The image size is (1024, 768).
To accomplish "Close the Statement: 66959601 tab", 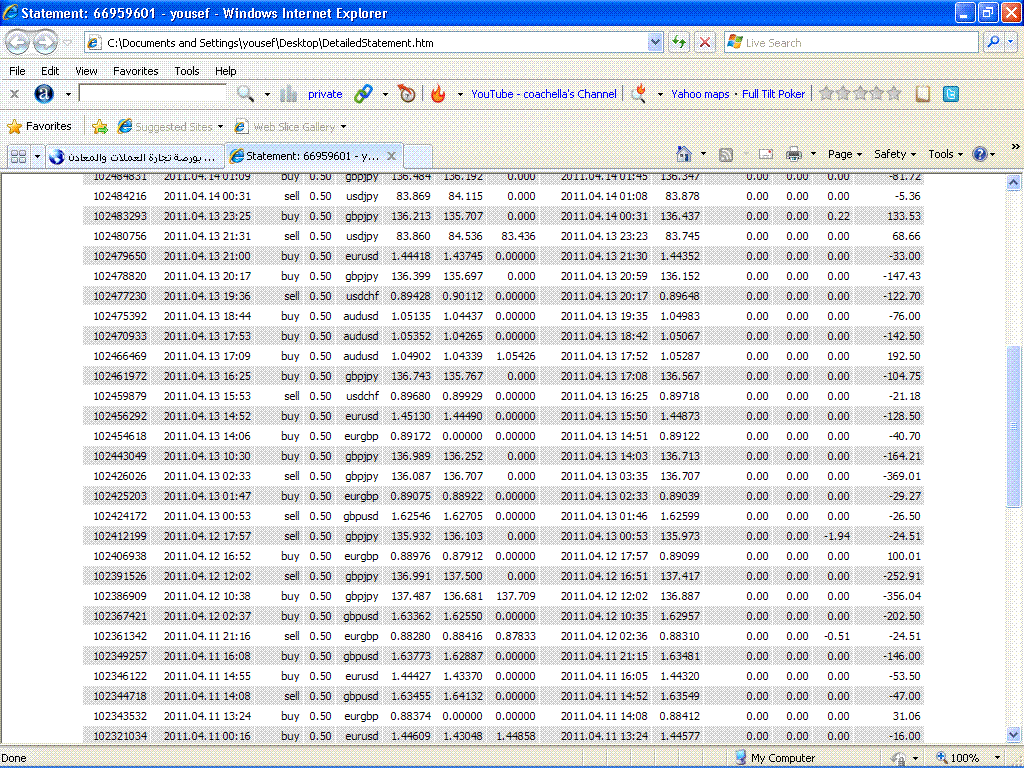I will click(x=391, y=156).
